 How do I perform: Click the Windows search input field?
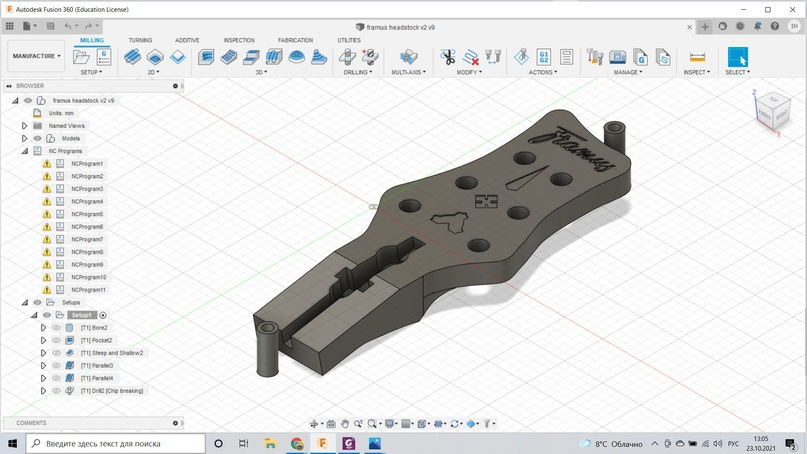[115, 443]
